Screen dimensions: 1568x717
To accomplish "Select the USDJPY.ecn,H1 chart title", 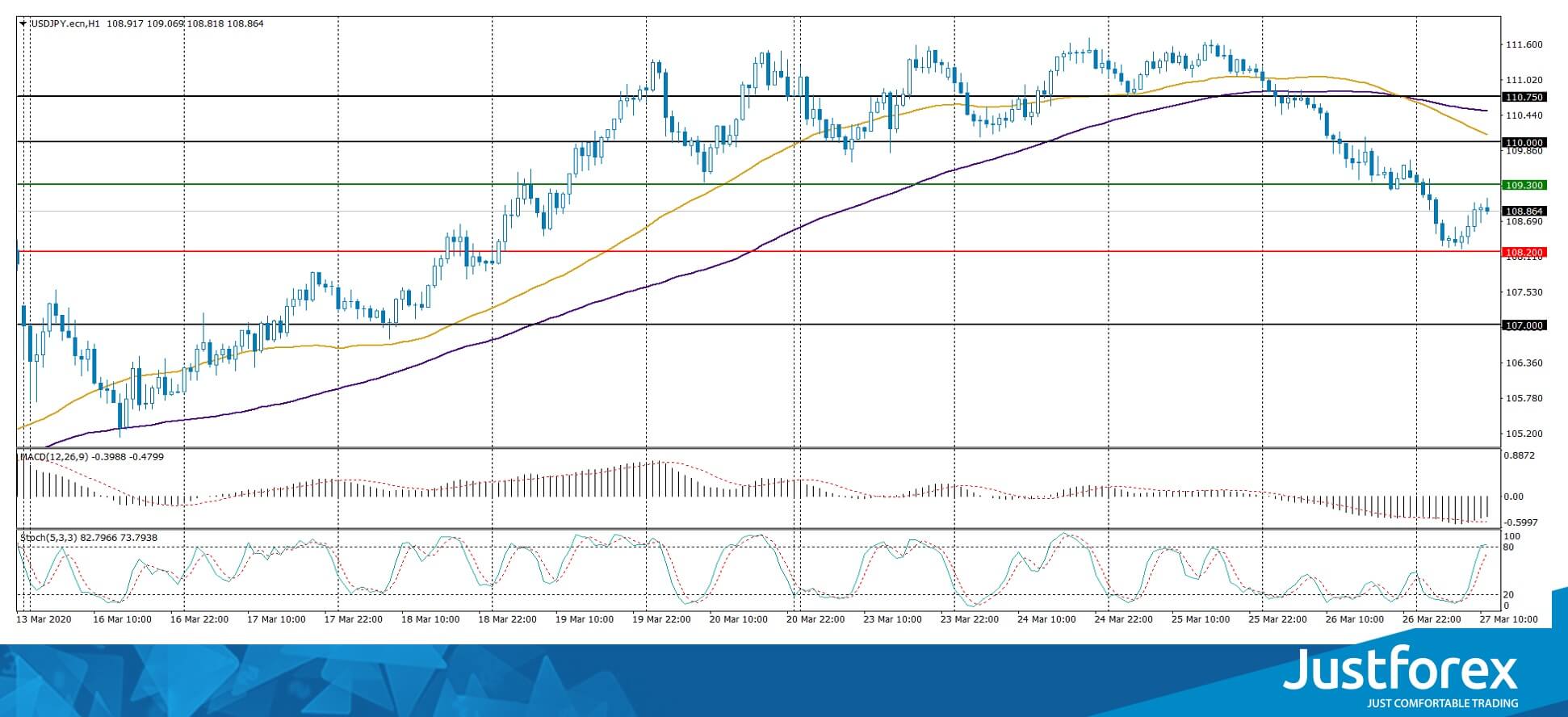I will pyautogui.click(x=65, y=23).
